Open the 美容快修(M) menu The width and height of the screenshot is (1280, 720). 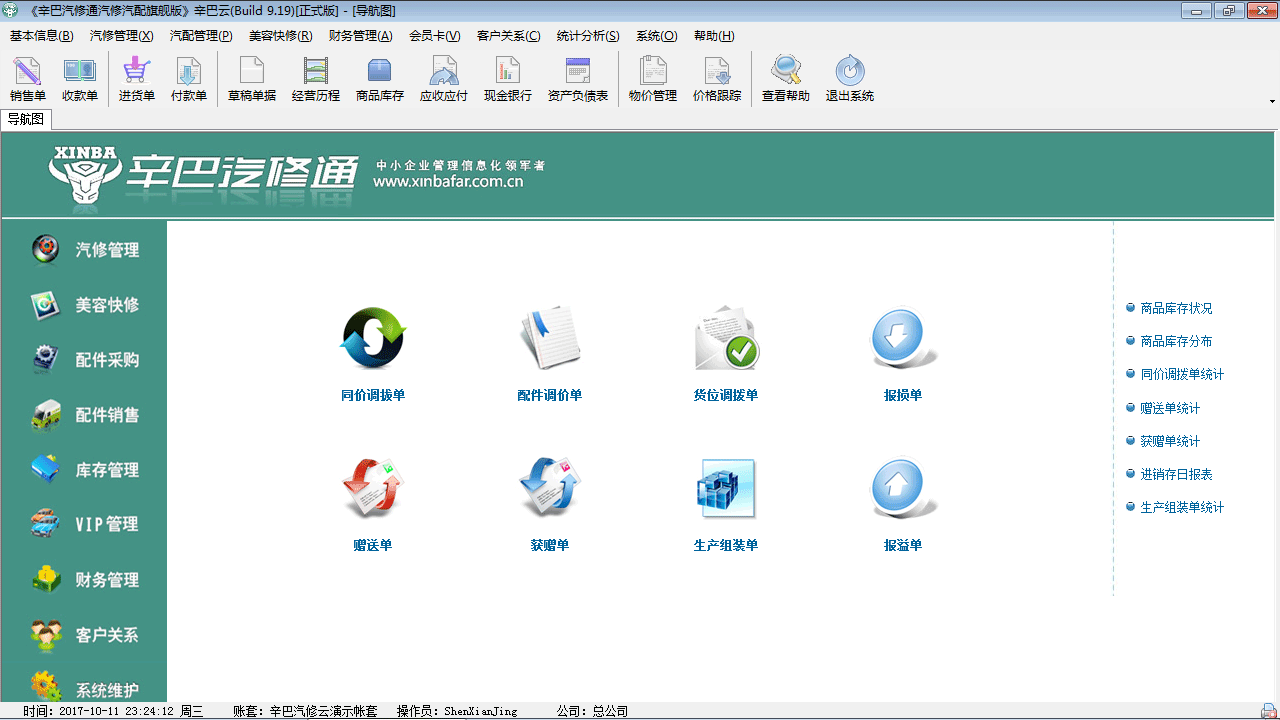(x=280, y=36)
